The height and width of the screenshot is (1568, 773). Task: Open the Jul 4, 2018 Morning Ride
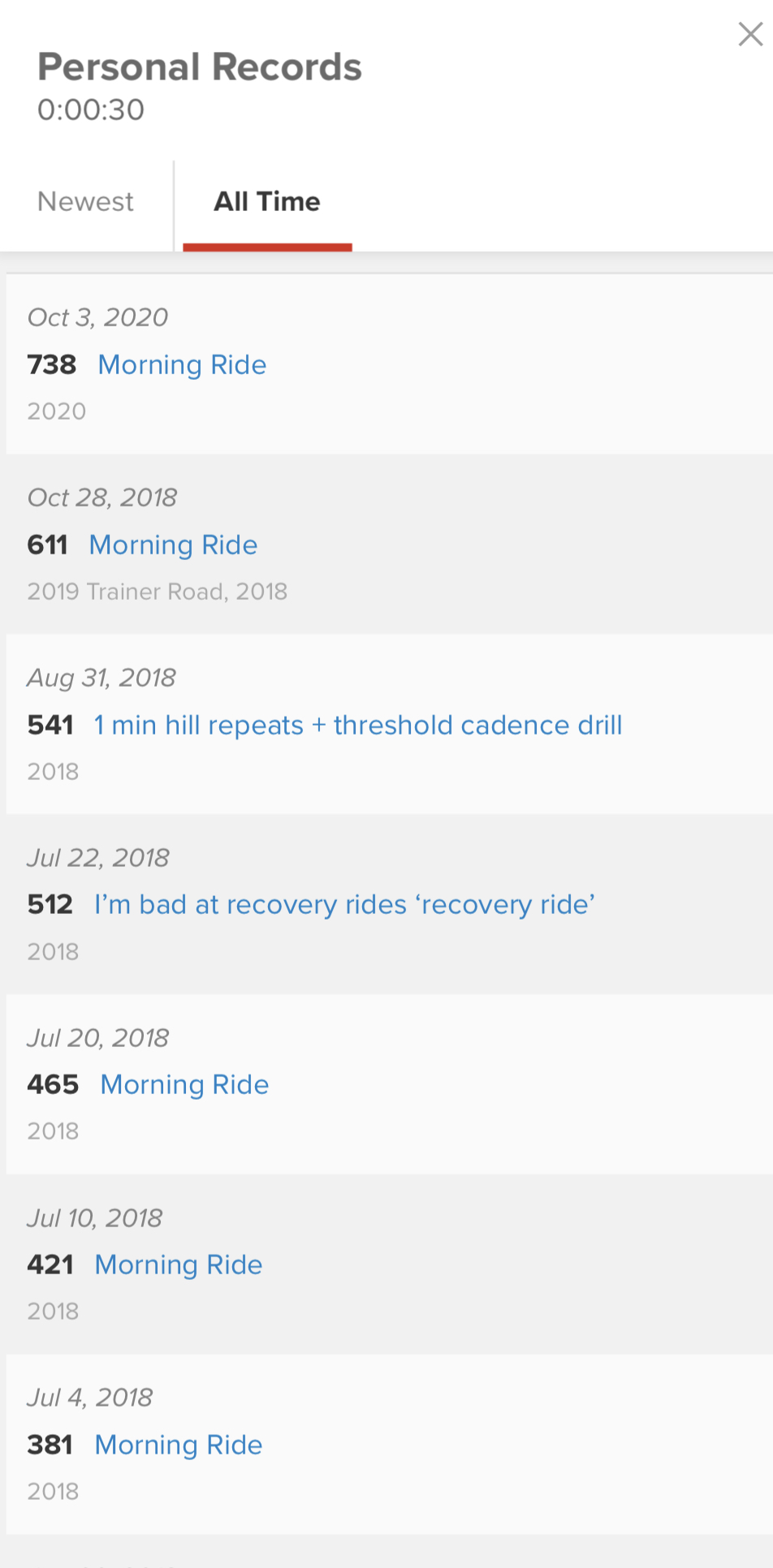(179, 1445)
